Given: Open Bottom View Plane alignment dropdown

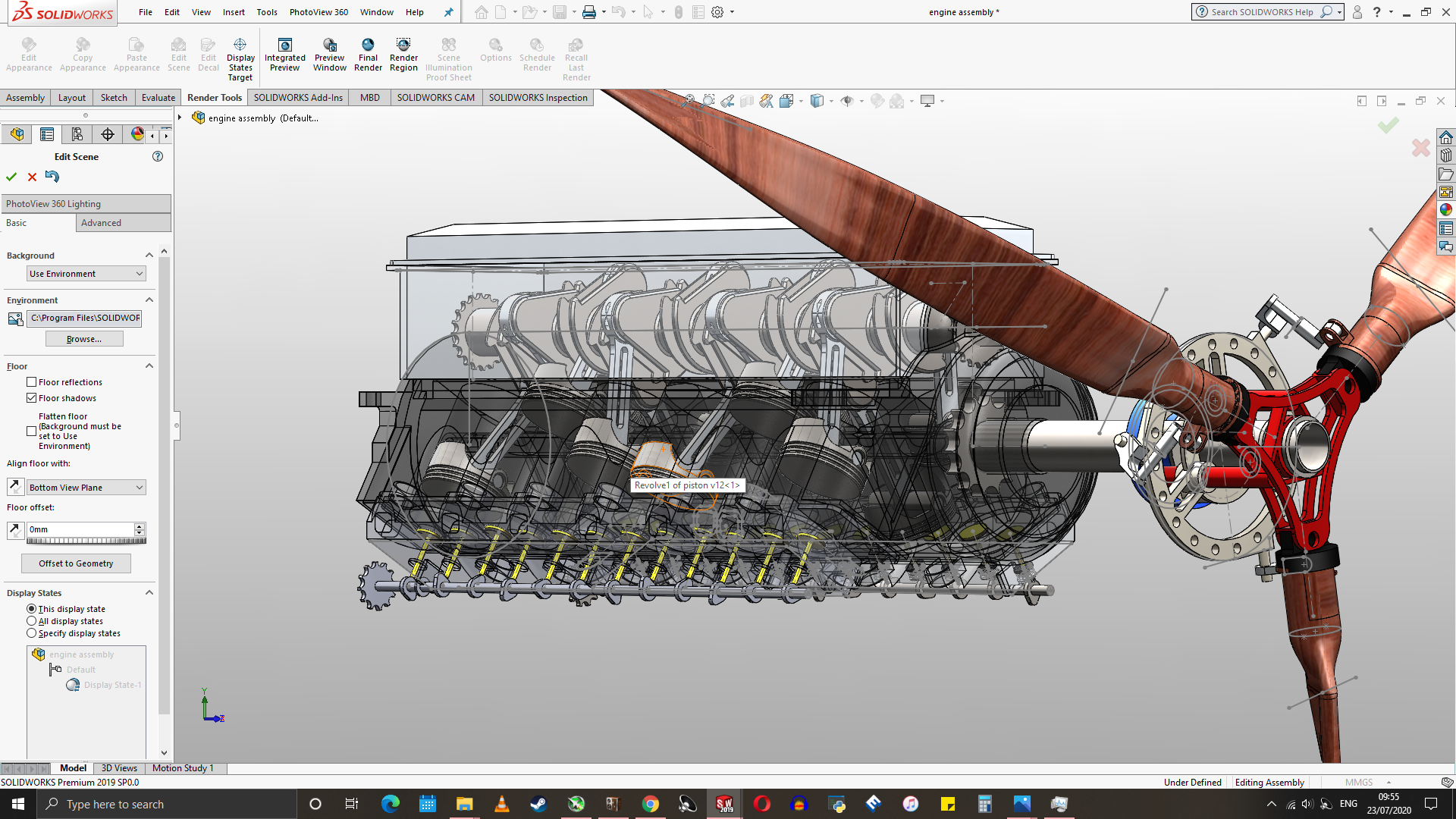Looking at the screenshot, I should [86, 488].
